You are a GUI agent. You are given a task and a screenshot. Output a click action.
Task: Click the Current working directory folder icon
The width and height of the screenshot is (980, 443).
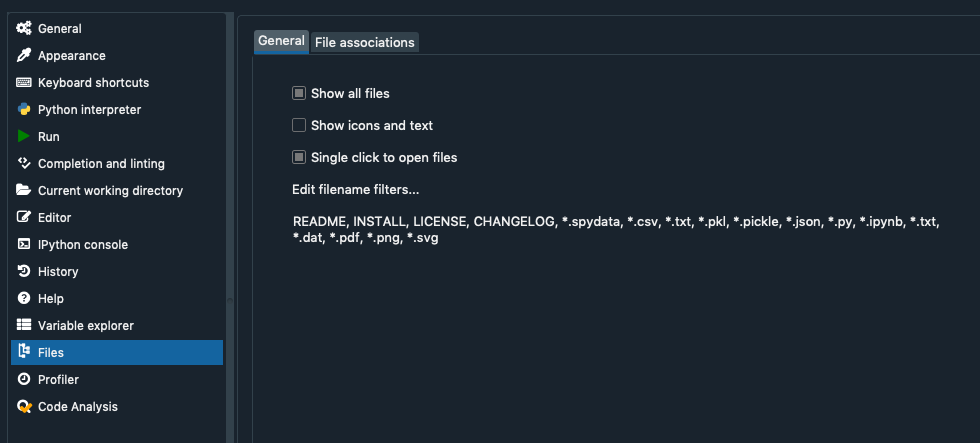click(24, 191)
